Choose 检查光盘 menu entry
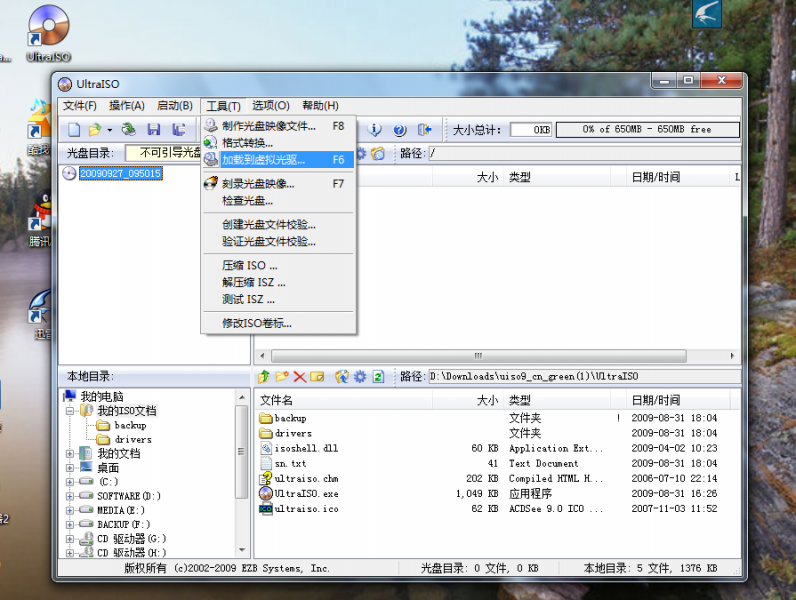The width and height of the screenshot is (796, 600). [x=278, y=201]
